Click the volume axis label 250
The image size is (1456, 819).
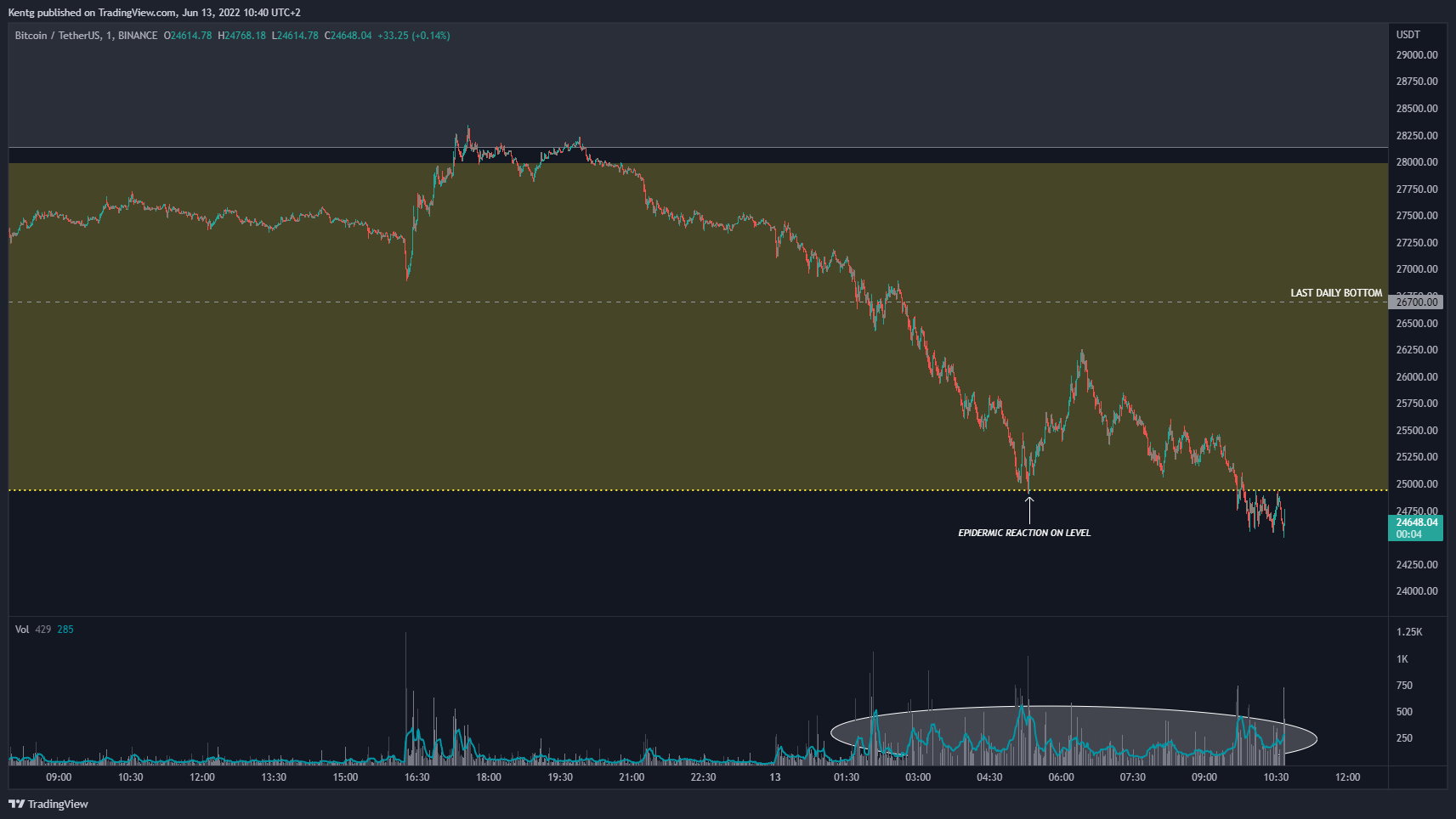tap(1404, 738)
